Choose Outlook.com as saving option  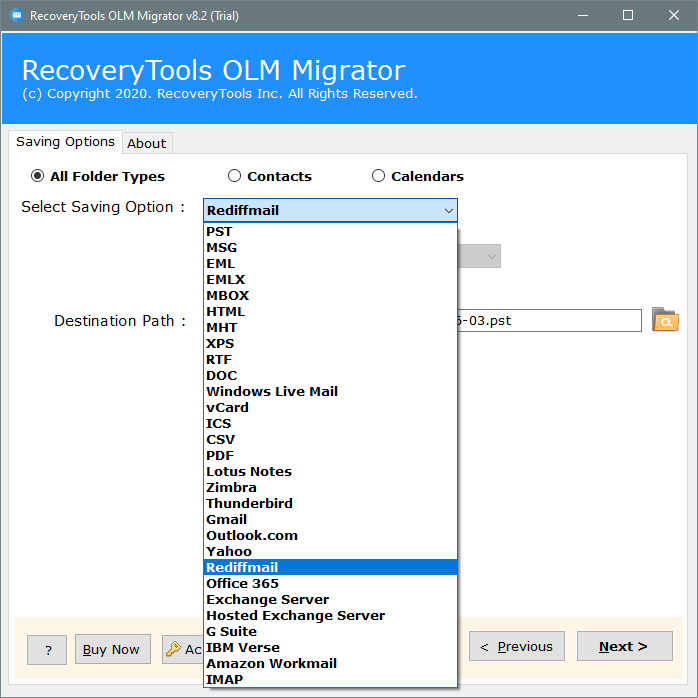click(330, 536)
